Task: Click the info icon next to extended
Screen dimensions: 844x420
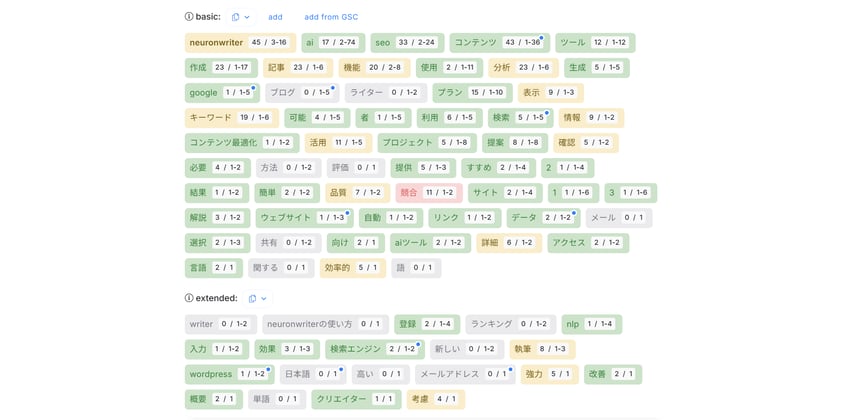Action: pos(189,298)
